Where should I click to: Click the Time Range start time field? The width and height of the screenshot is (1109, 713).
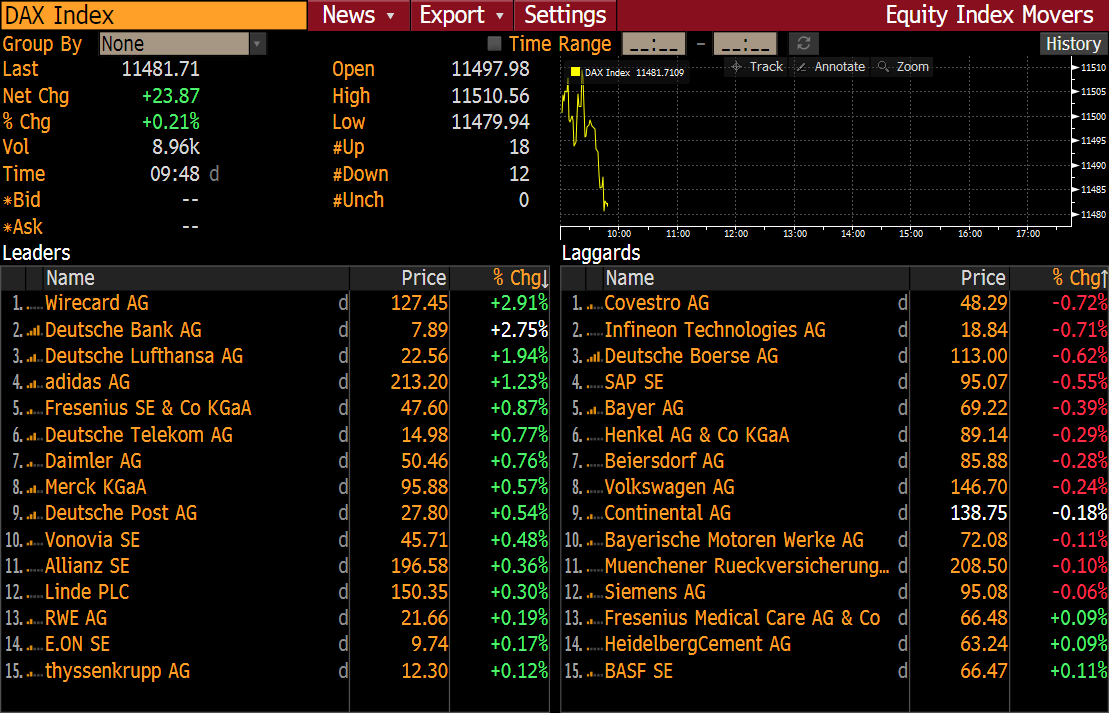click(654, 44)
